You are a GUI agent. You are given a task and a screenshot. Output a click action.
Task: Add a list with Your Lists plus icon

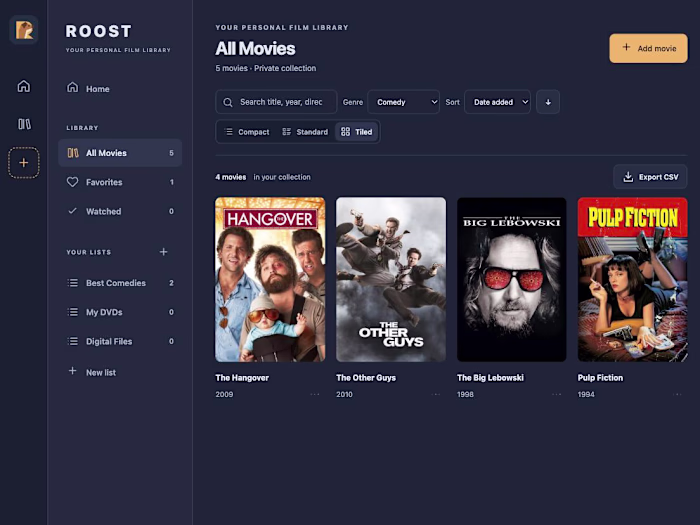click(163, 252)
